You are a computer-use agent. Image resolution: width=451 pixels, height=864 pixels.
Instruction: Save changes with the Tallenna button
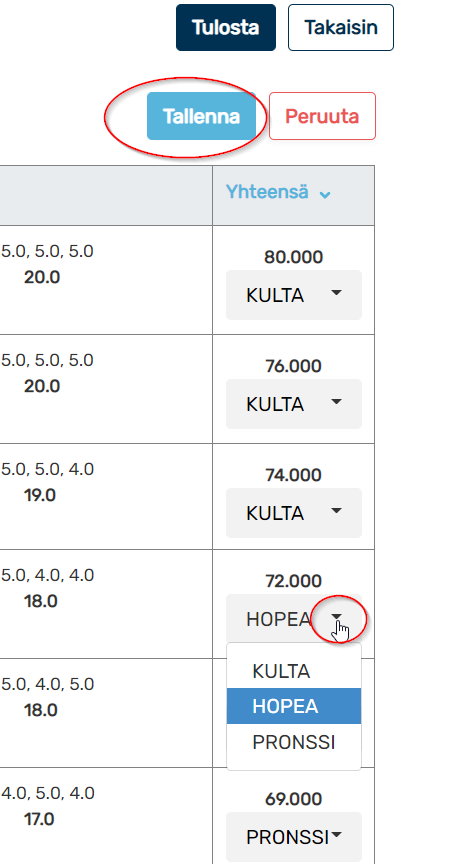point(201,116)
